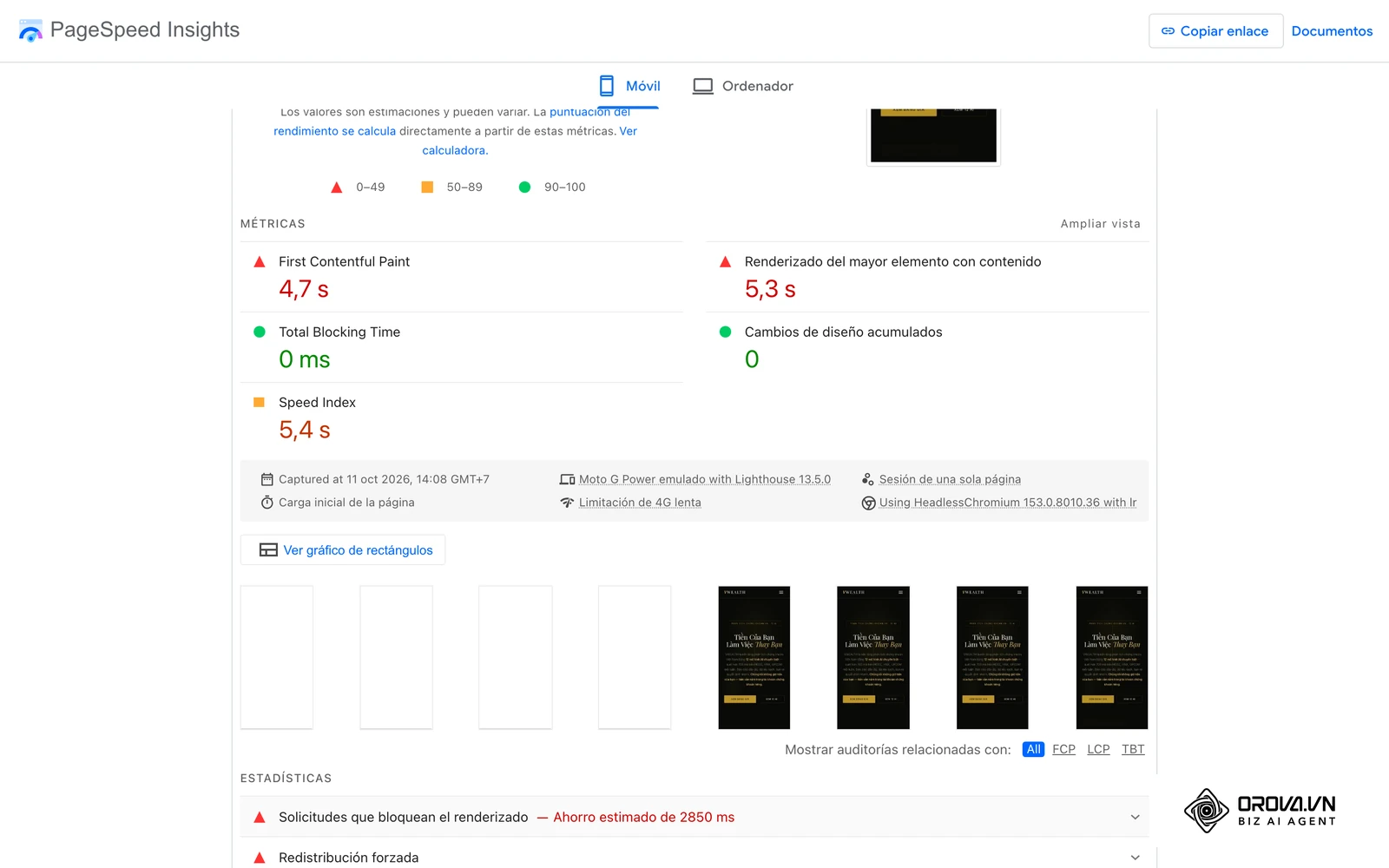Click the Total Blocking Time green circle icon

259,332
